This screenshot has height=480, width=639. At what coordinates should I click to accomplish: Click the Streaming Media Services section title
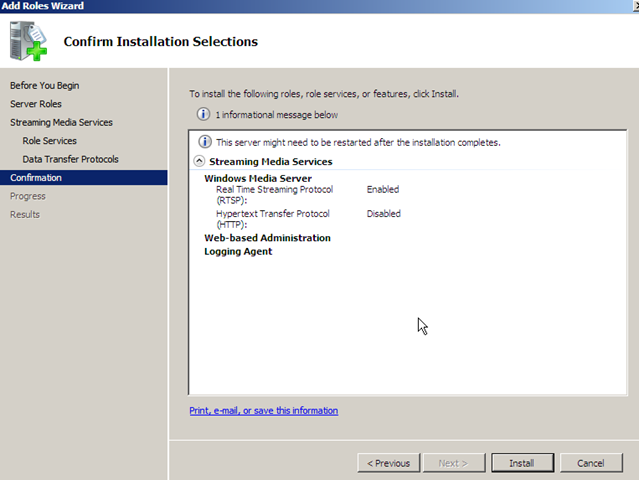click(x=271, y=162)
